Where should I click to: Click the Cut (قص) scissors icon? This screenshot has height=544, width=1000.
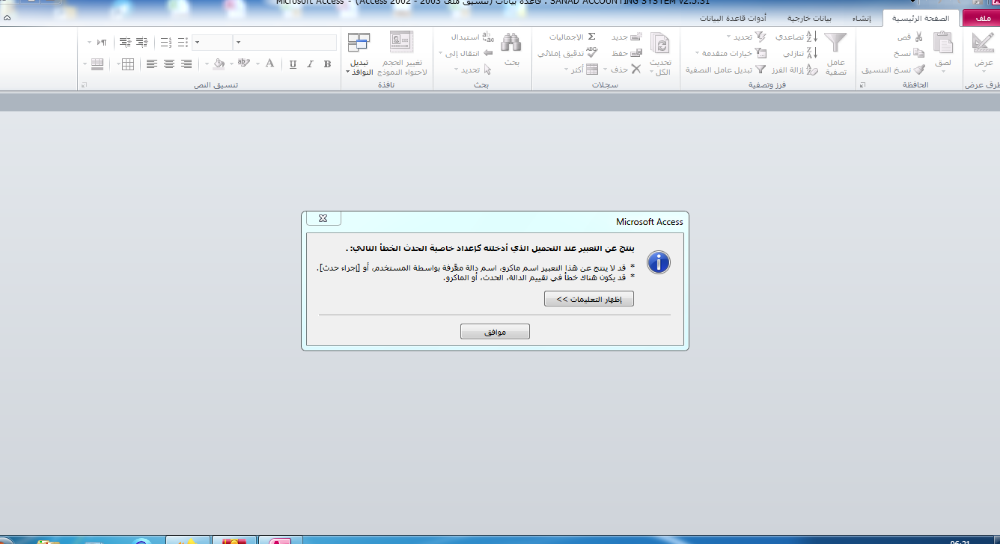(918, 37)
